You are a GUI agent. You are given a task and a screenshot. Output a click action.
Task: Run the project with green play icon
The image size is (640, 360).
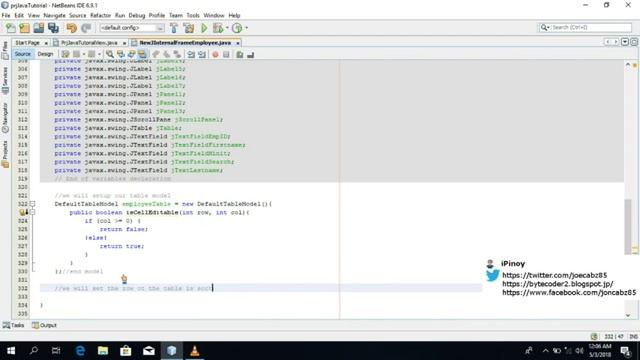tap(204, 28)
